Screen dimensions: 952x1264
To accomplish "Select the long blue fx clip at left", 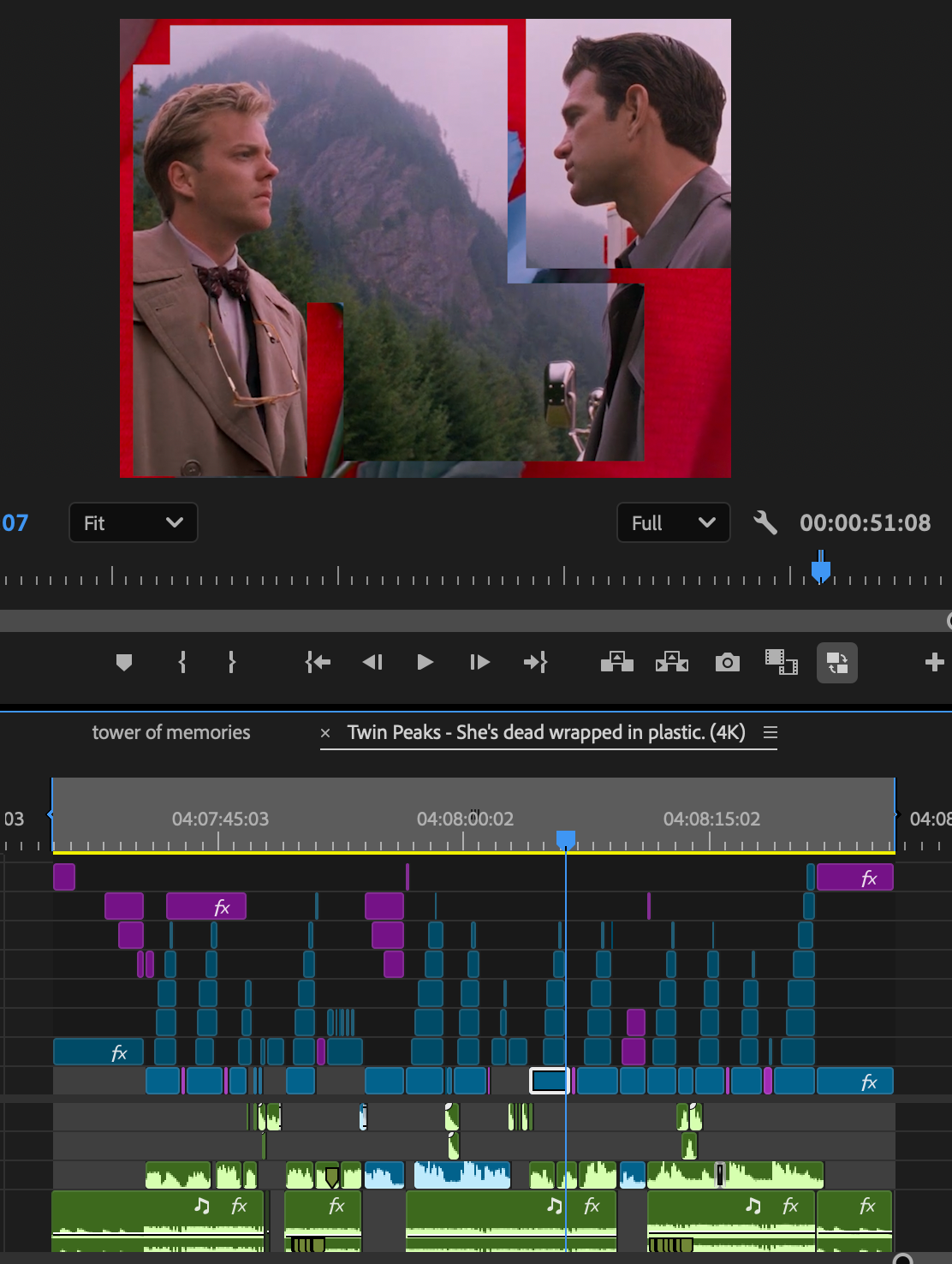I will (x=98, y=1052).
